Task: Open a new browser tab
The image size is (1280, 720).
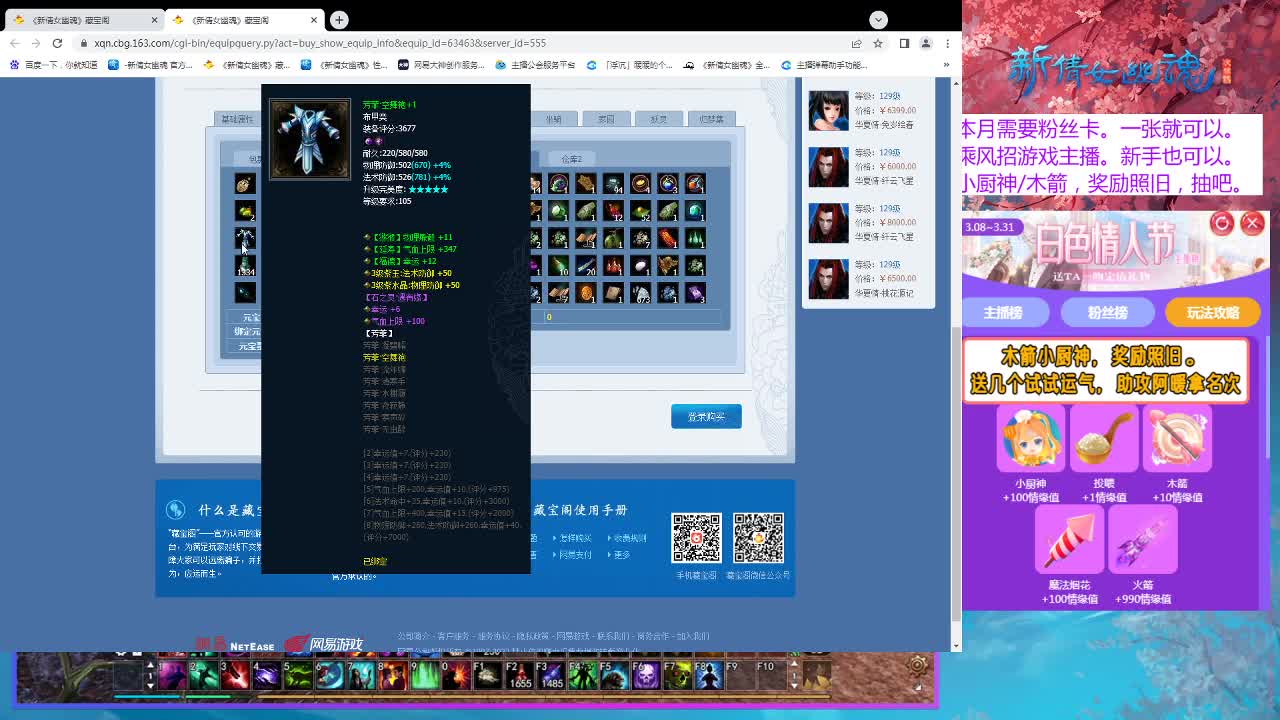Action: (x=339, y=19)
